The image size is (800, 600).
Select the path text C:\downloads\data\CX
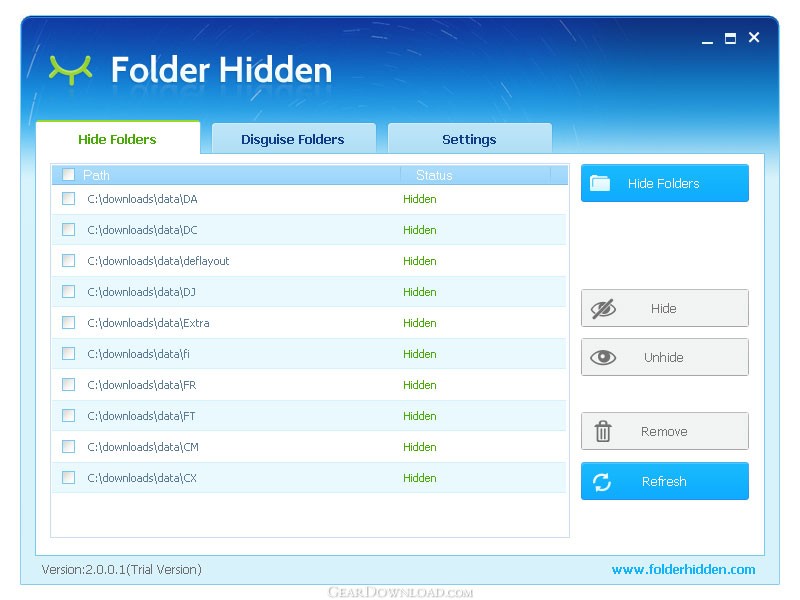pyautogui.click(x=142, y=478)
